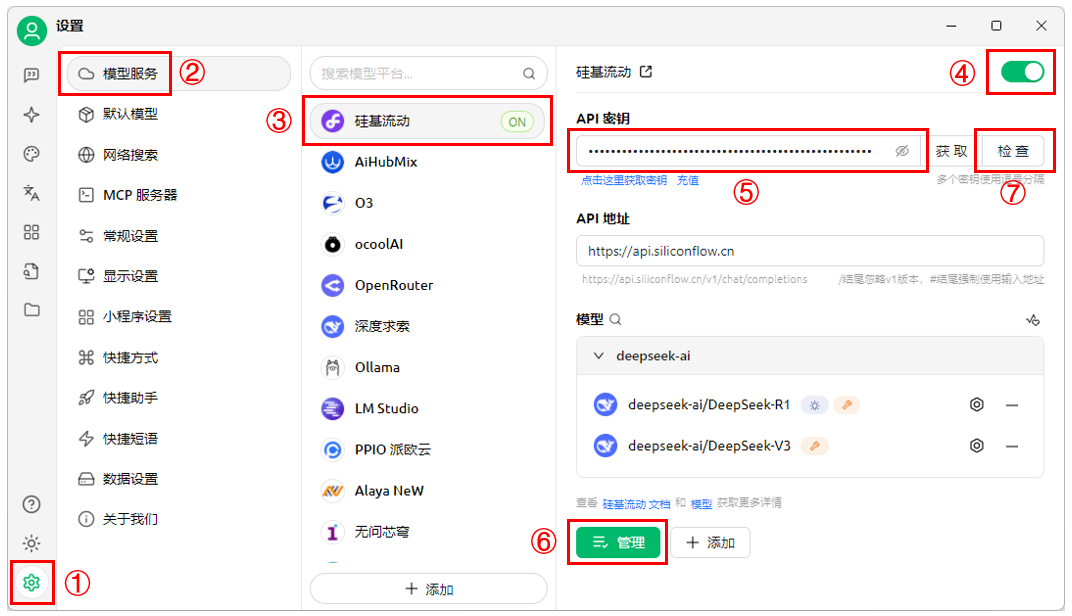Collapse the deepseek-ai model group

(598, 356)
